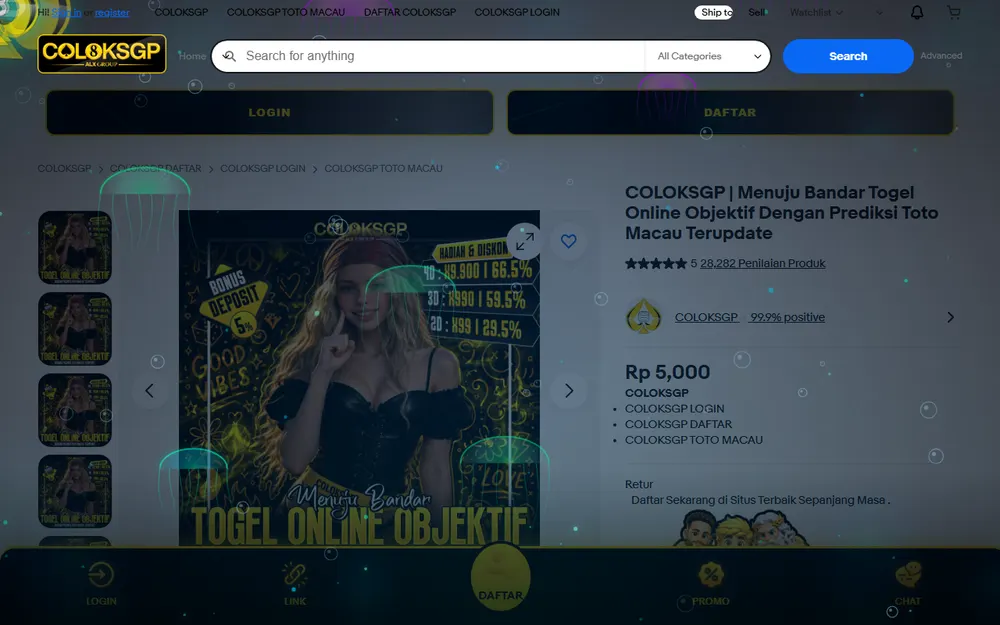Open COLOKSGP LOGIN top menu item
This screenshot has height=625, width=1000.
tap(517, 12)
